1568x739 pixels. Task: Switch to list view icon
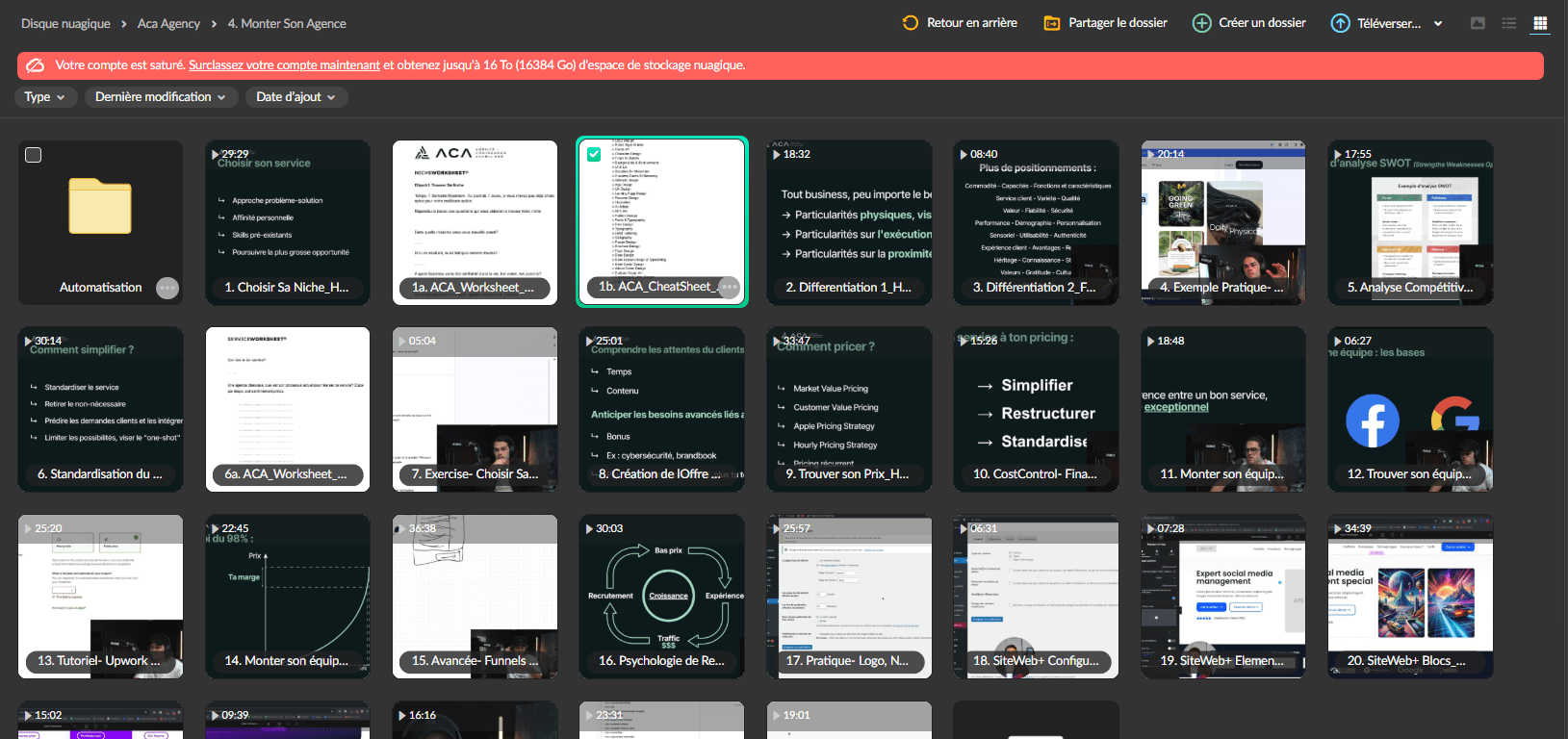pyautogui.click(x=1509, y=23)
